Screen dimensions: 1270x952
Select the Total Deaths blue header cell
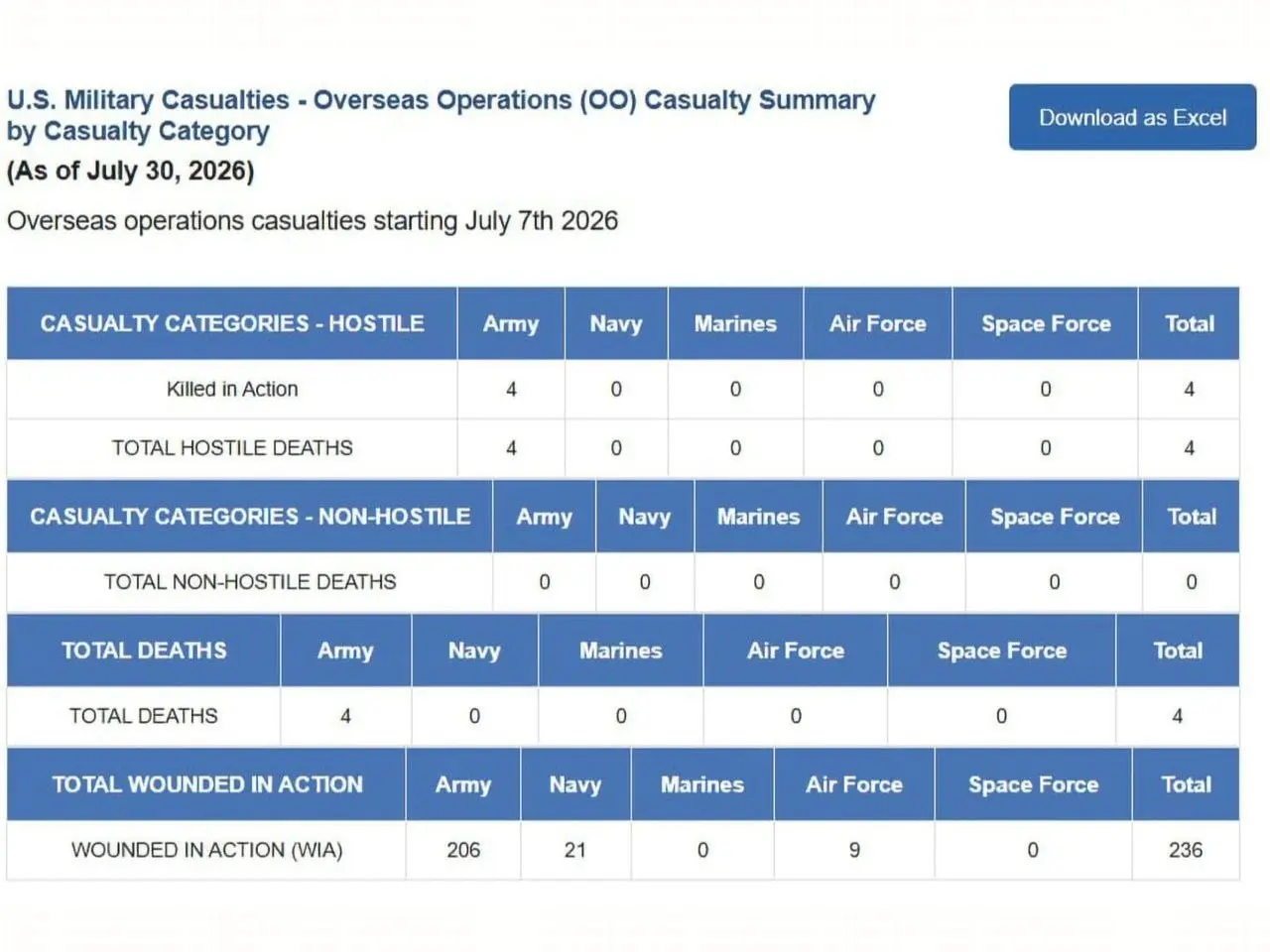click(144, 651)
